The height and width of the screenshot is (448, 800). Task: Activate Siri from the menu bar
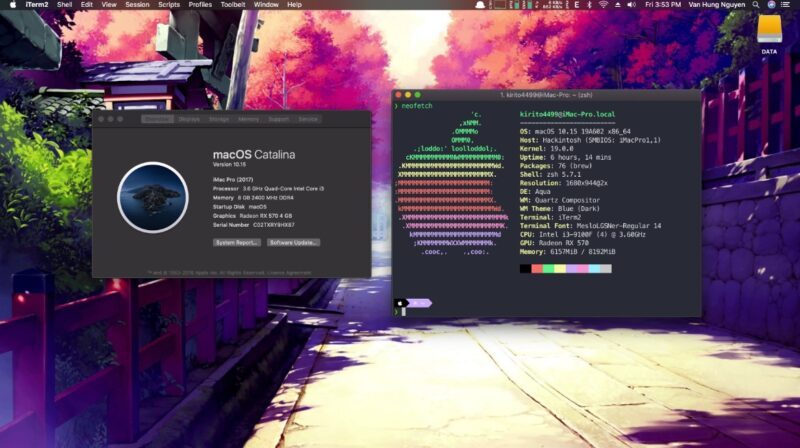pyautogui.click(x=771, y=5)
